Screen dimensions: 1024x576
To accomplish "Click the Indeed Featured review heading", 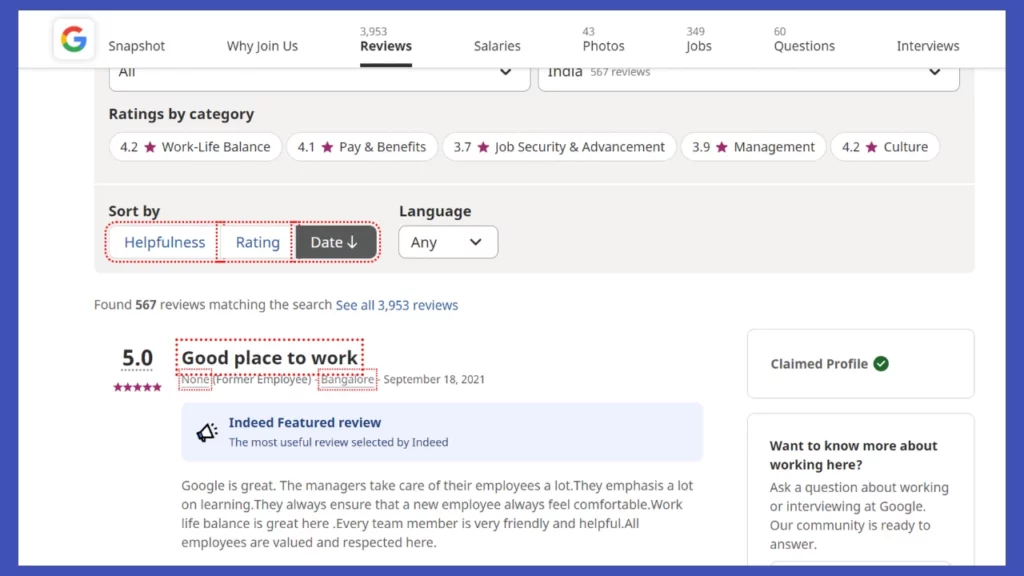I will (305, 423).
